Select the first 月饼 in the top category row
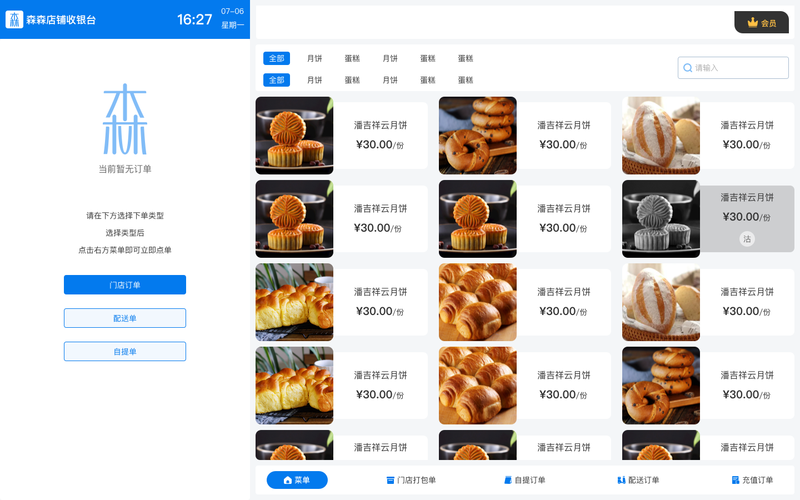 tap(314, 59)
